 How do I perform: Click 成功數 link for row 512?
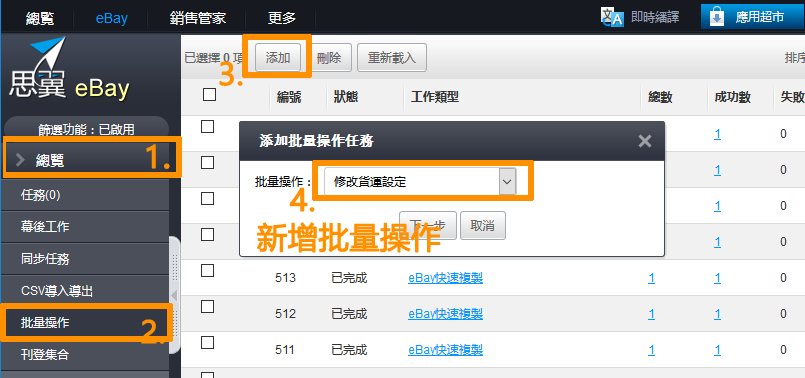(717, 314)
